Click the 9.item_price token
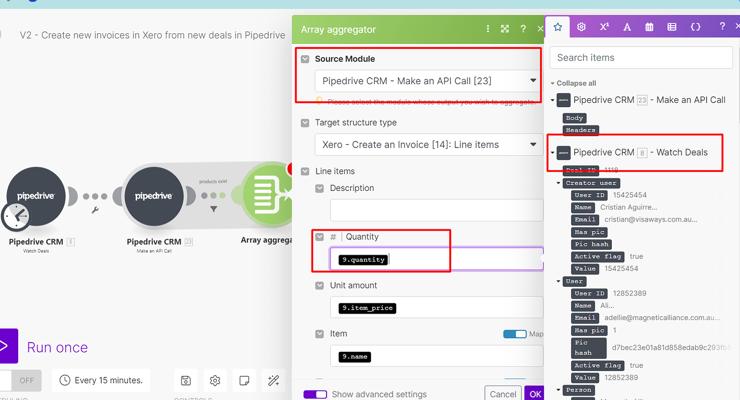Screen dimensions: 740x400 point(367,308)
